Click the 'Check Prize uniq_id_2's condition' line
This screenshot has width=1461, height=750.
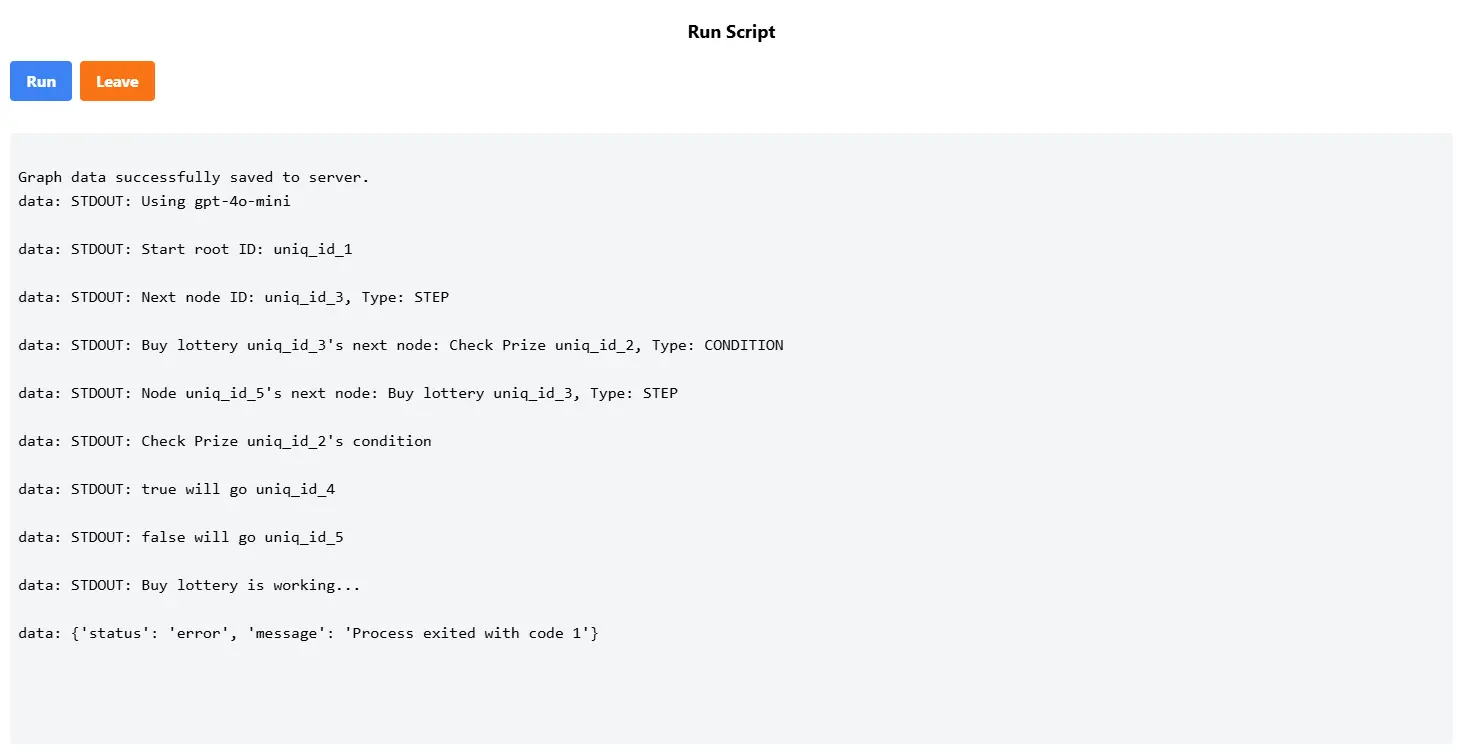[x=225, y=441]
